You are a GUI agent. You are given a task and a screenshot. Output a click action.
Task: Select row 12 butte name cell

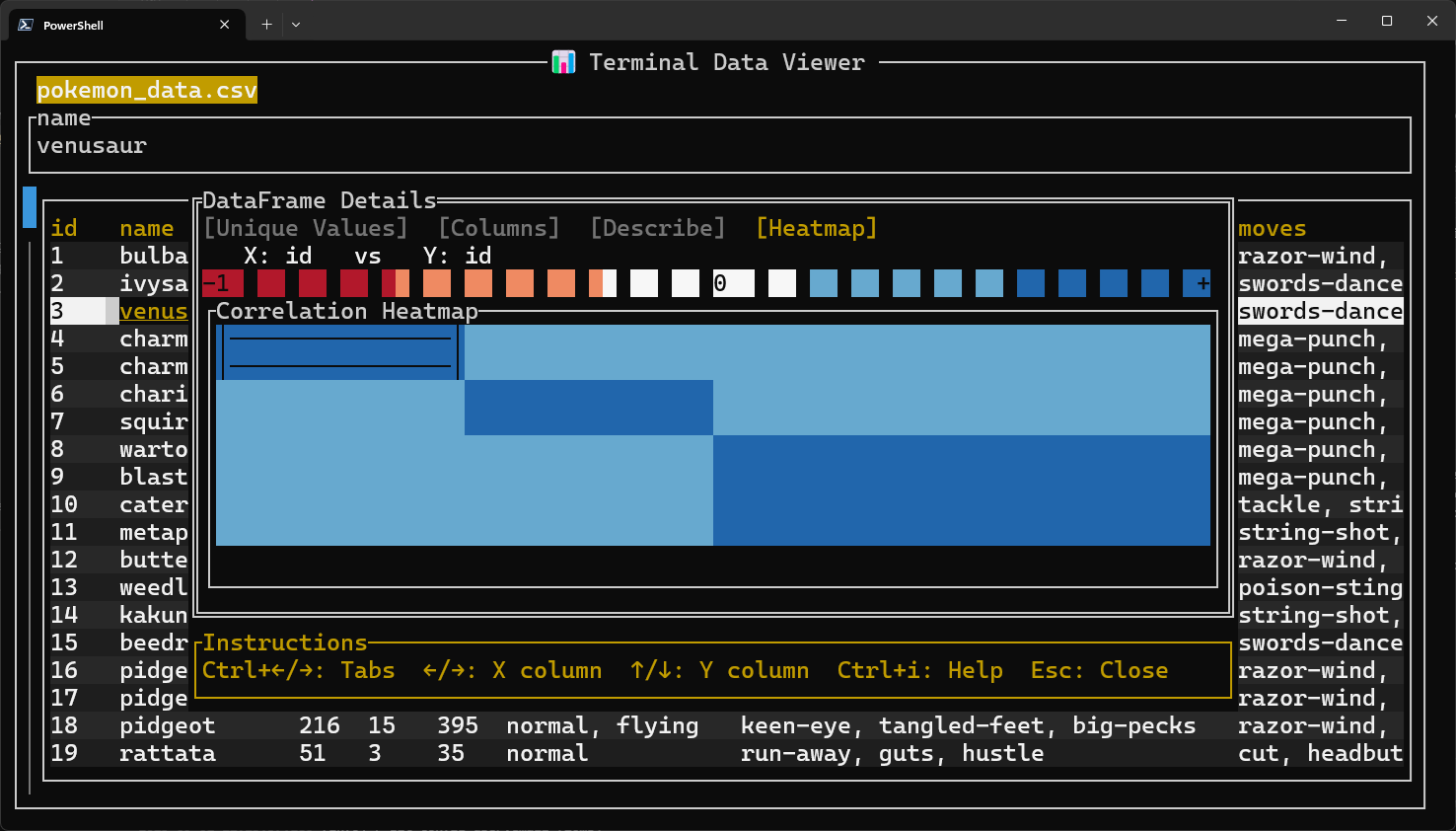(154, 560)
